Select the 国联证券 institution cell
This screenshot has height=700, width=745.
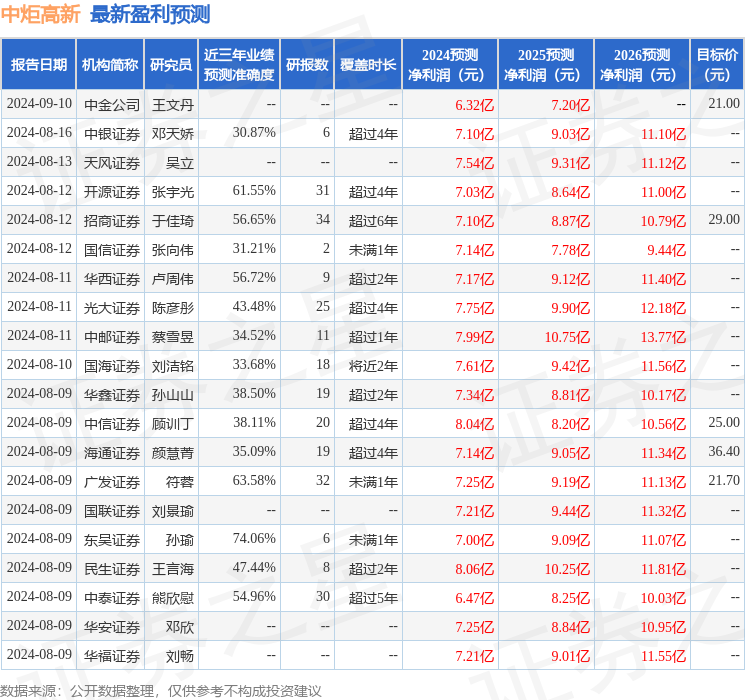tap(112, 511)
